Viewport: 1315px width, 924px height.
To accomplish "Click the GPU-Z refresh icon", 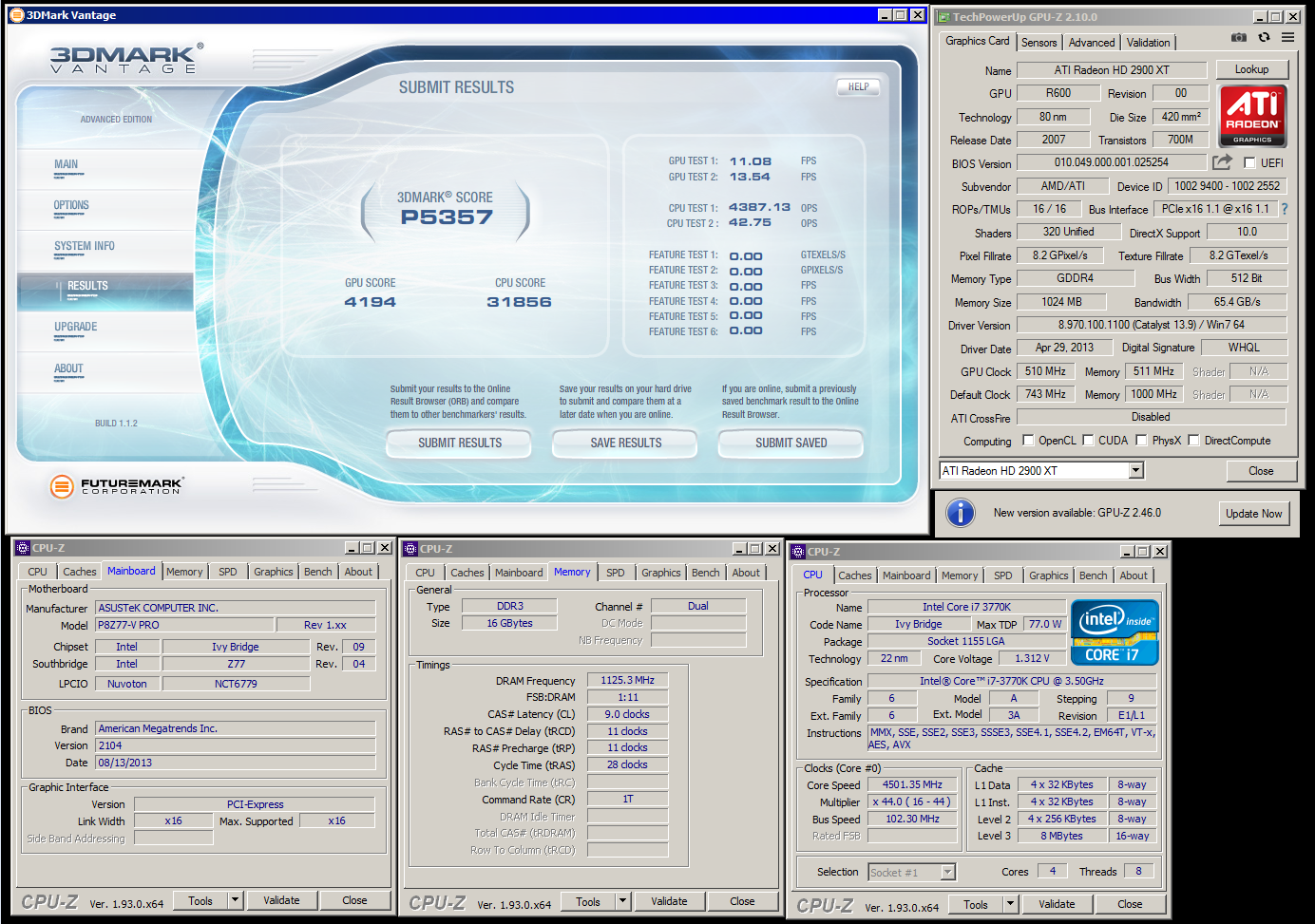I will pos(1264,38).
